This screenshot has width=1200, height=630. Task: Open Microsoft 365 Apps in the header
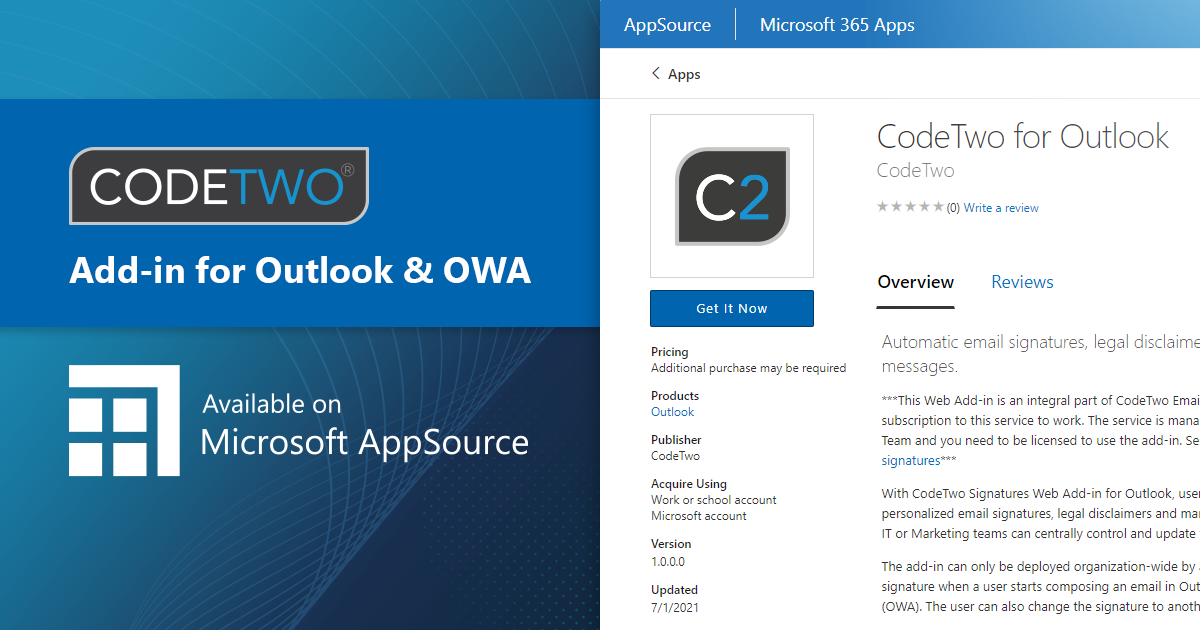point(837,24)
